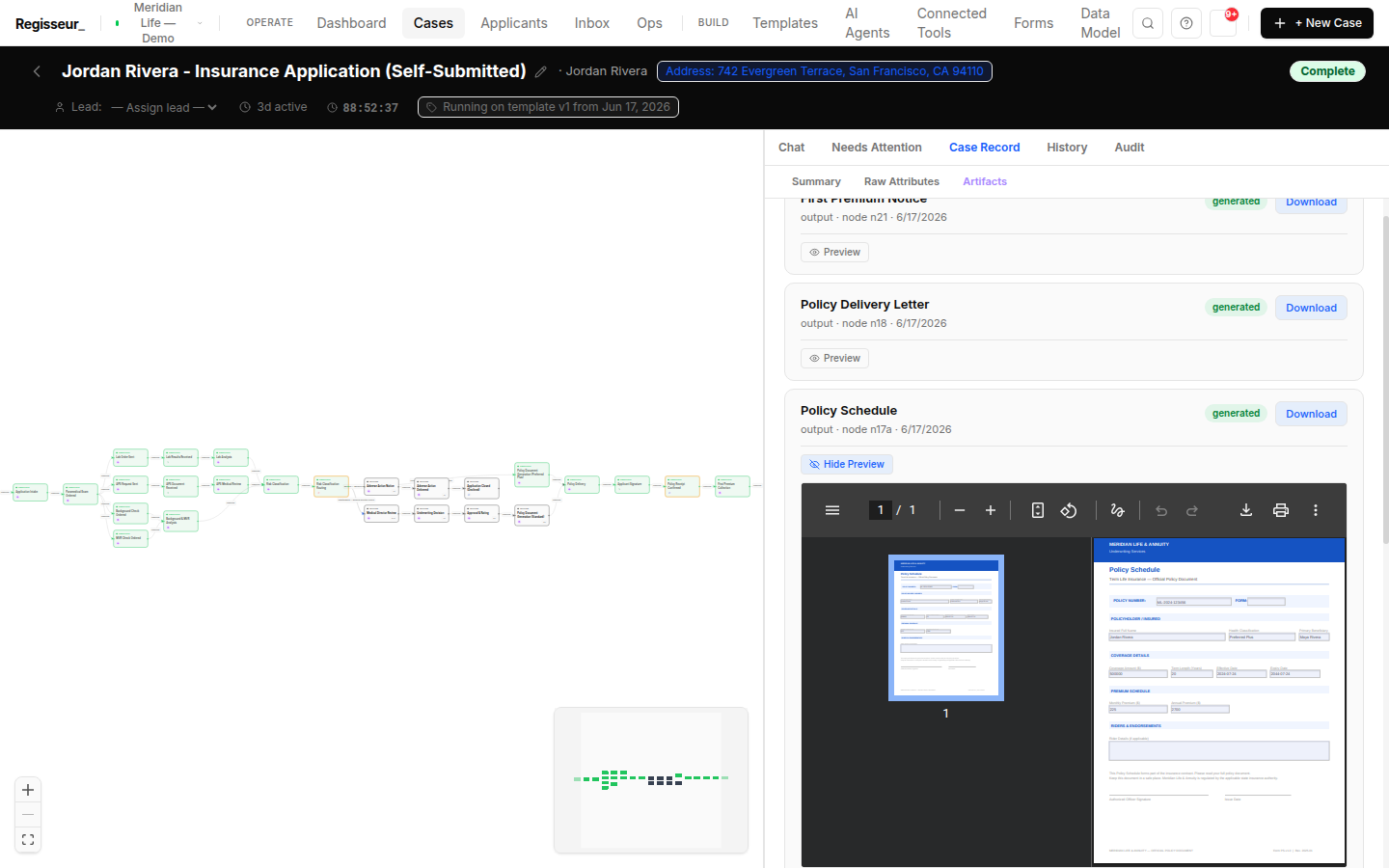1389x868 pixels.
Task: Zoom in on the workflow canvas
Action: pos(28,790)
